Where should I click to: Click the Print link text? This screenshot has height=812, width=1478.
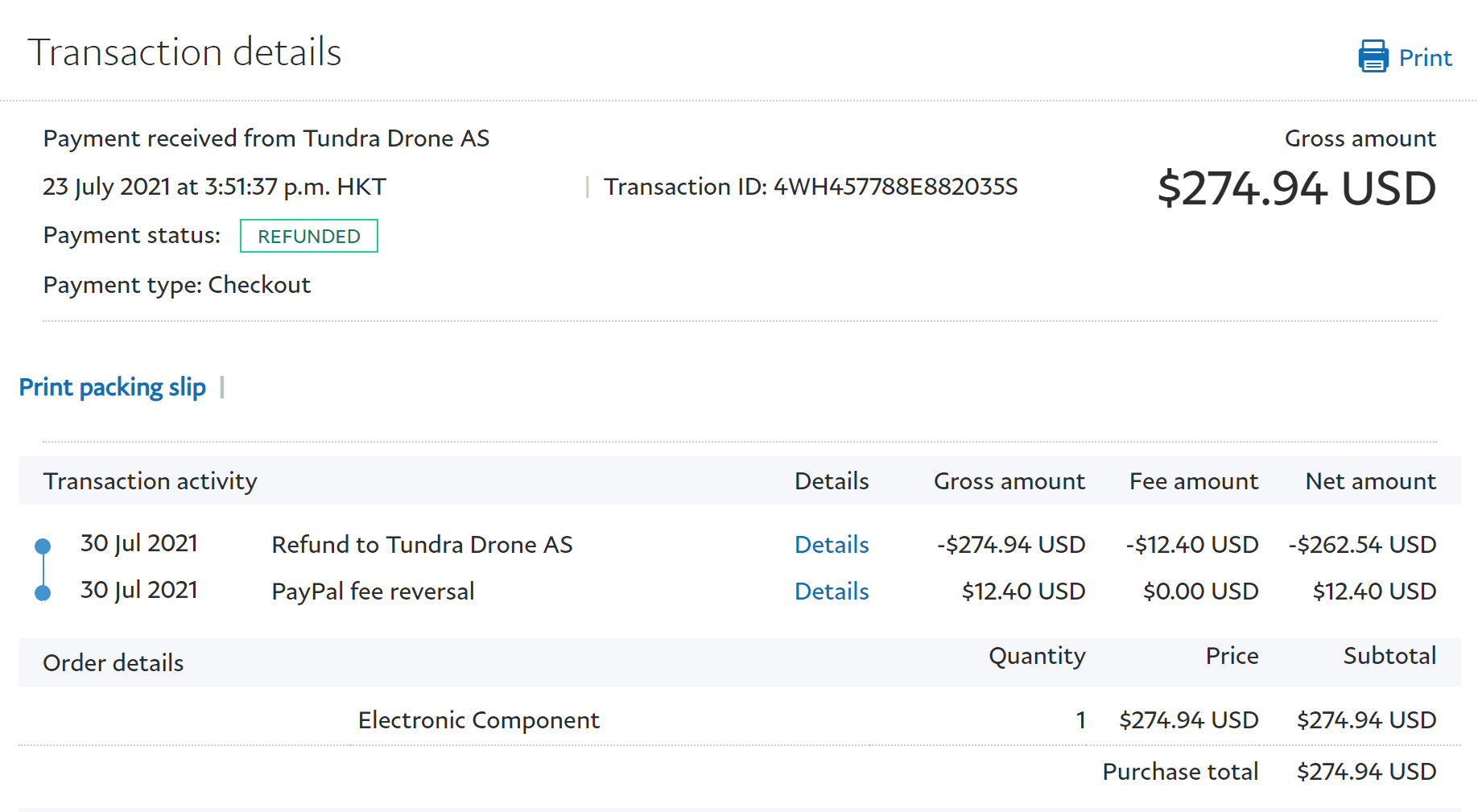click(x=1425, y=58)
